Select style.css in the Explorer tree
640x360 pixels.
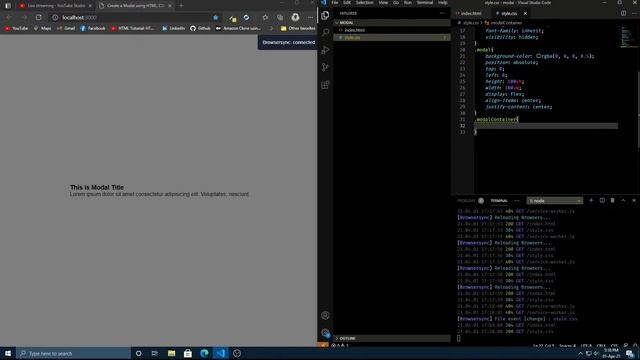coord(392,38)
